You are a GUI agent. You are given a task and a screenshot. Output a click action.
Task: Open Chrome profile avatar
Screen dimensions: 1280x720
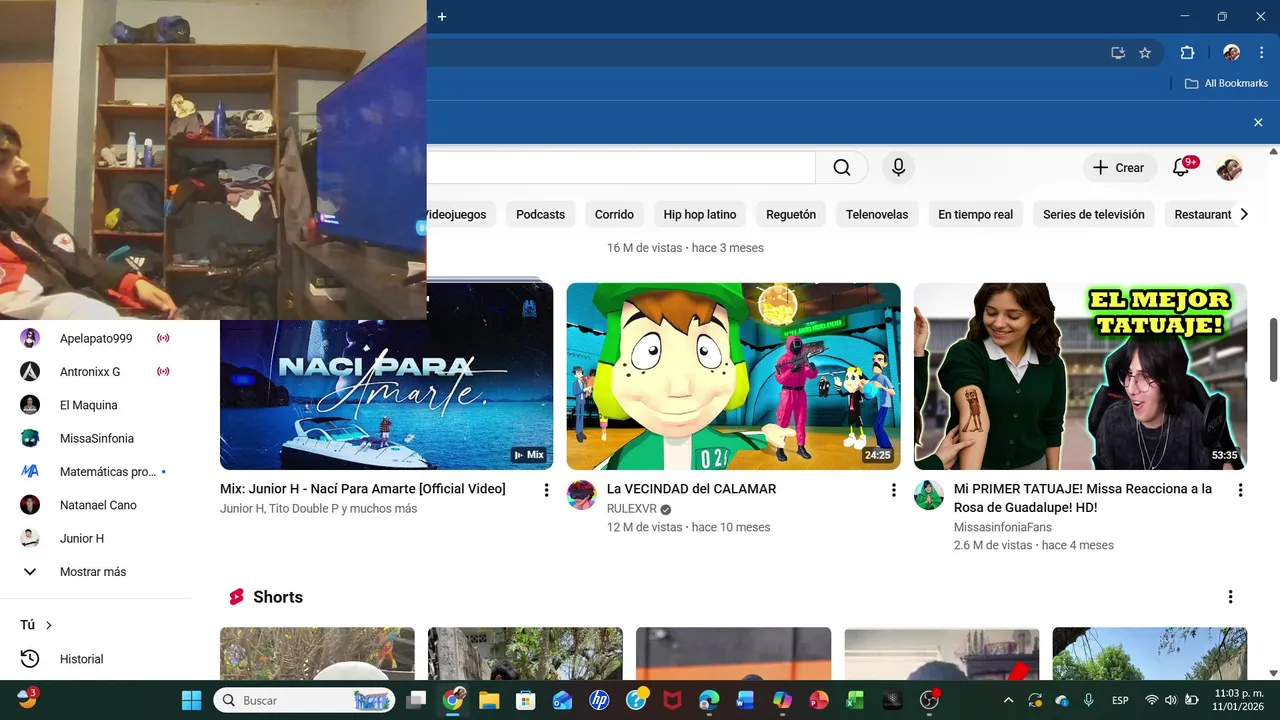coord(1231,53)
